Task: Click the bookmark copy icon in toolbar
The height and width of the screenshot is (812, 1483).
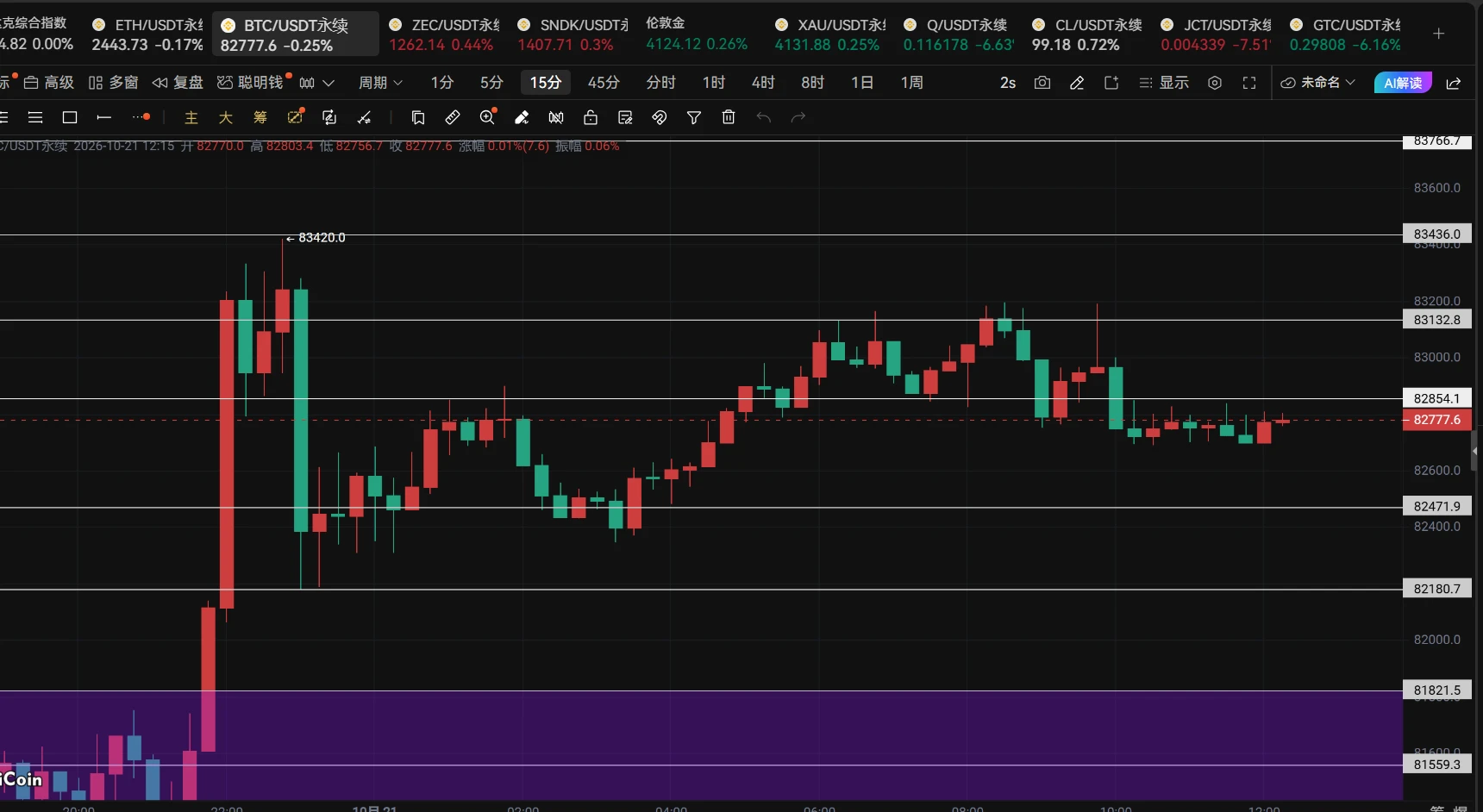Action: pos(418,117)
